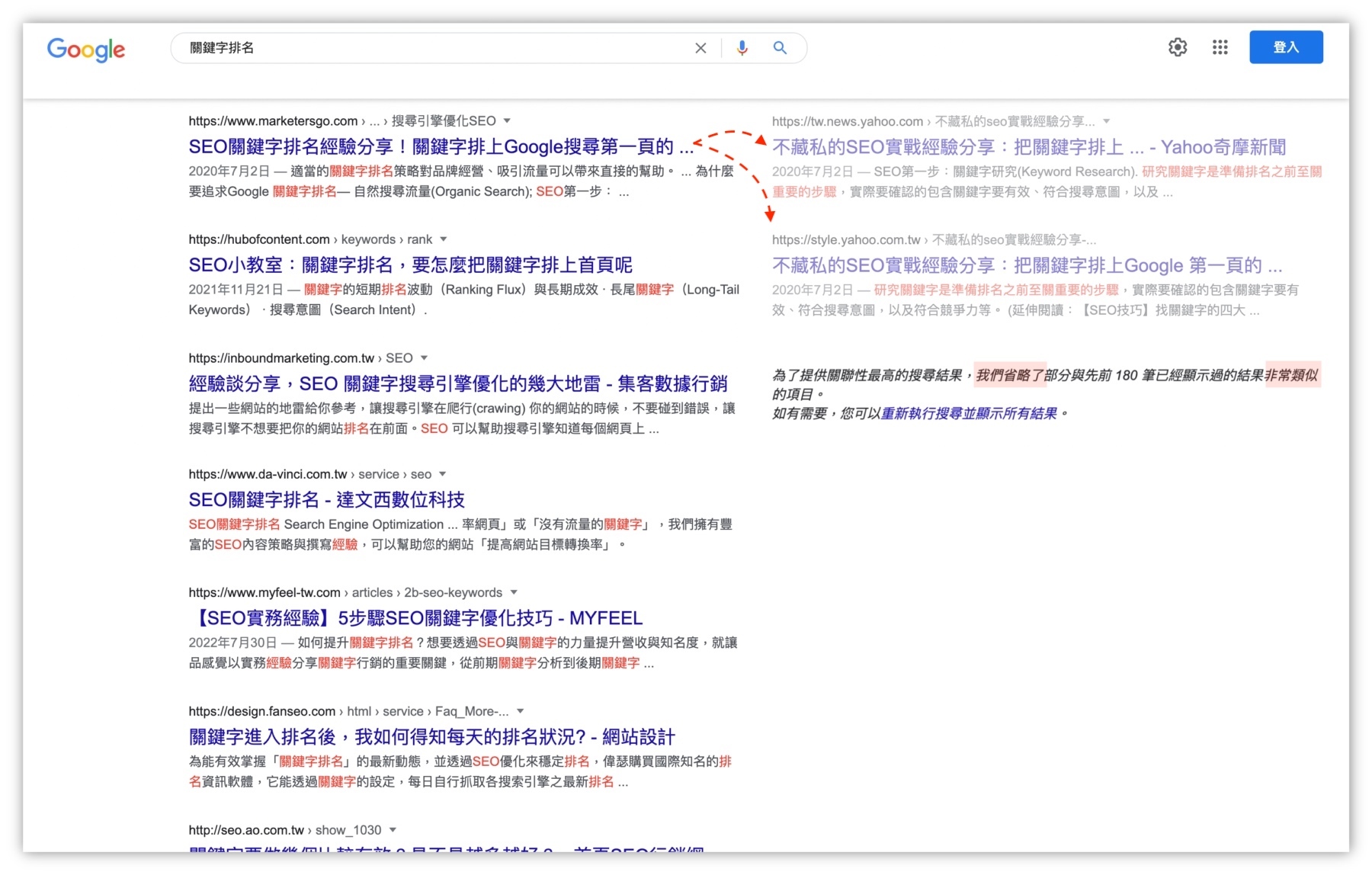1372x875 pixels.
Task: Click the Google logo
Action: (x=86, y=49)
